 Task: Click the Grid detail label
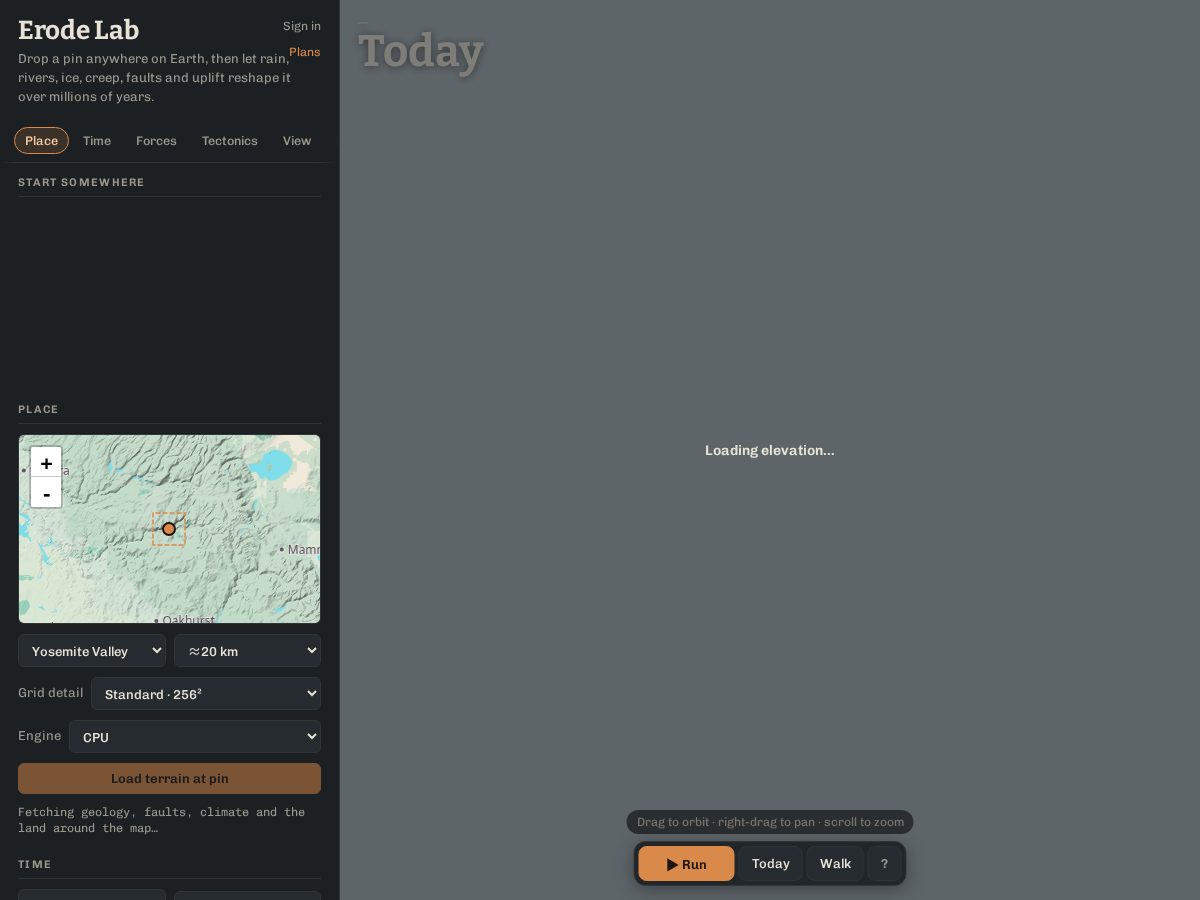(x=51, y=693)
